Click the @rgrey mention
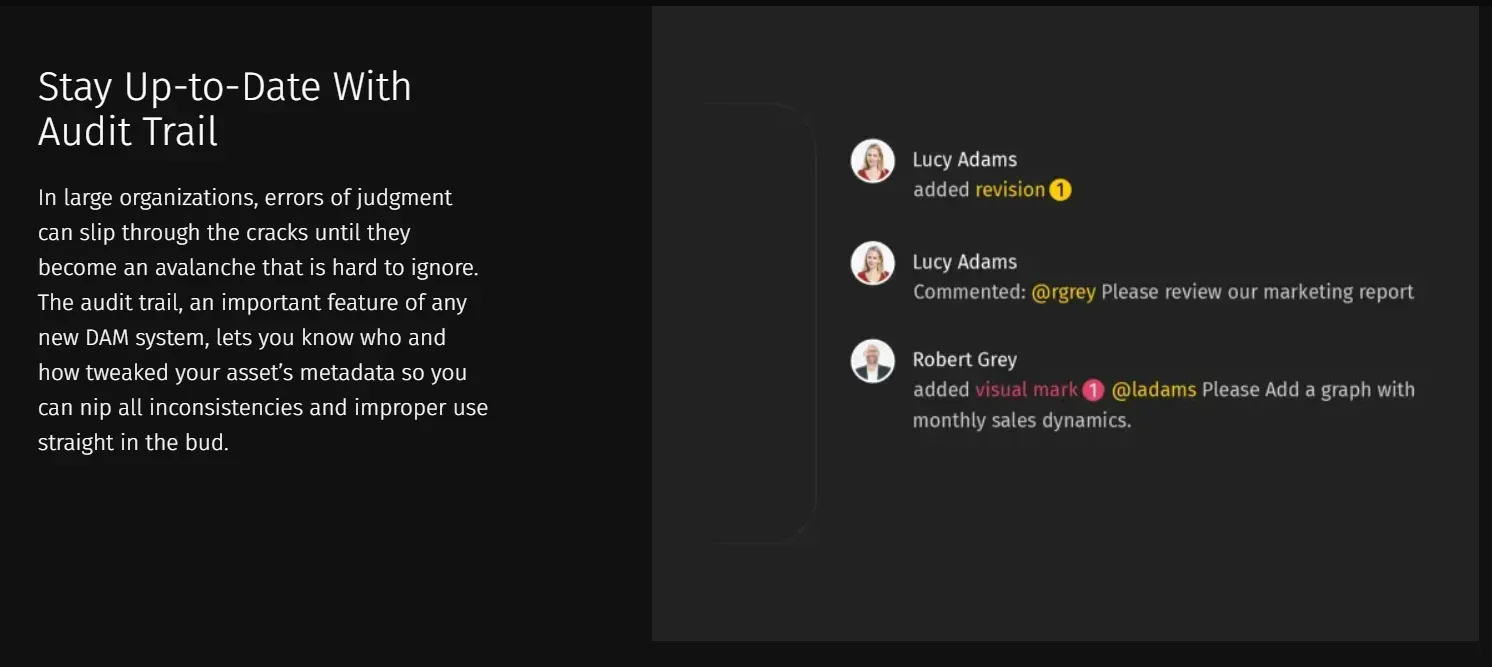1492x667 pixels. (x=1064, y=292)
